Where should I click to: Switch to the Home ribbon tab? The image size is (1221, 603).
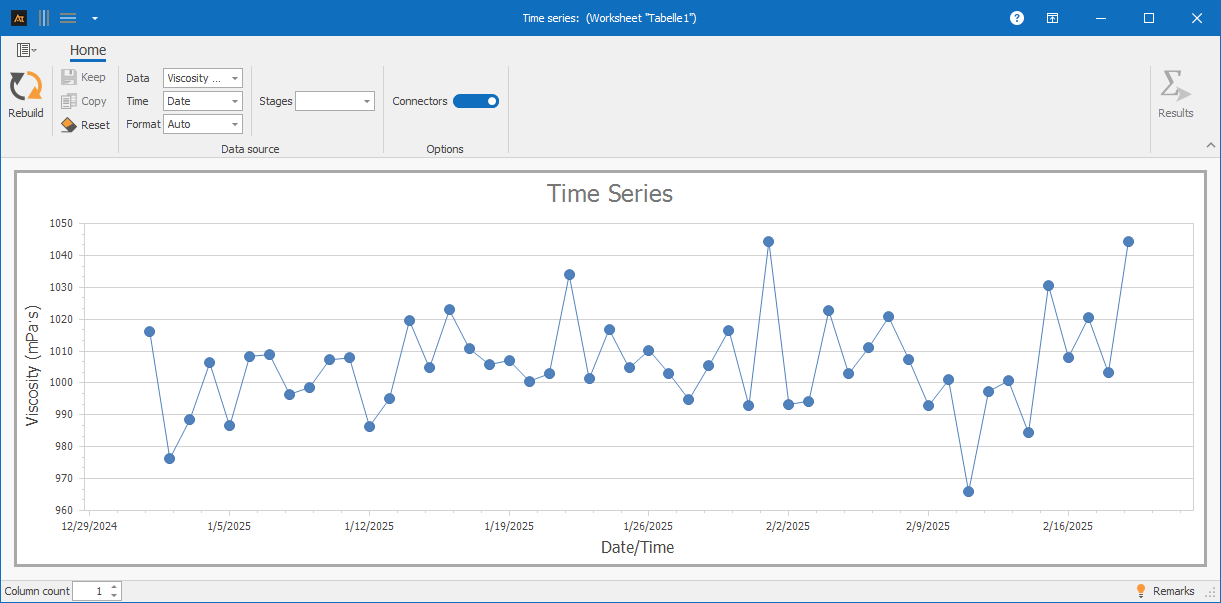coord(88,51)
